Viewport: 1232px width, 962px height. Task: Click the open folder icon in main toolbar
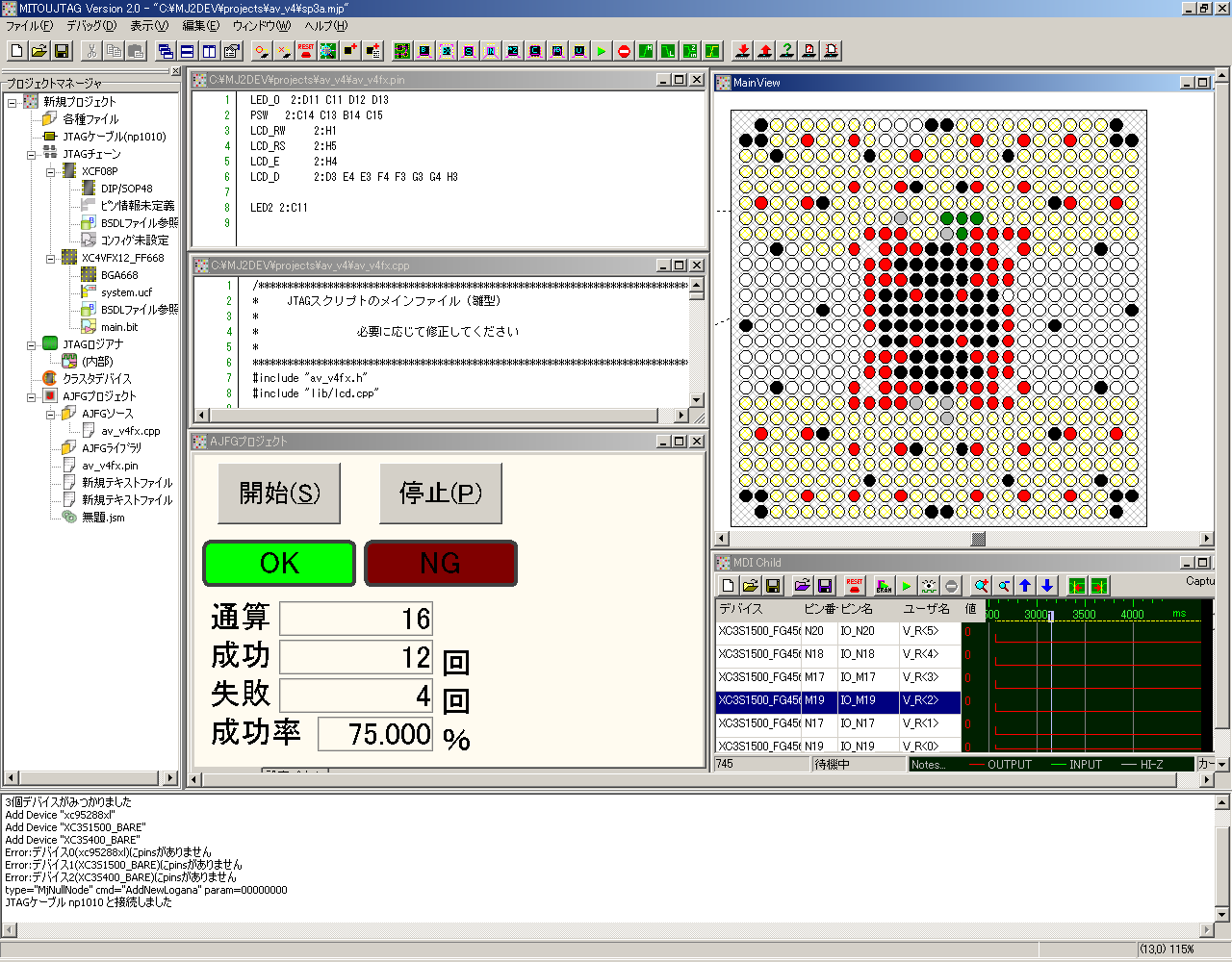39,51
